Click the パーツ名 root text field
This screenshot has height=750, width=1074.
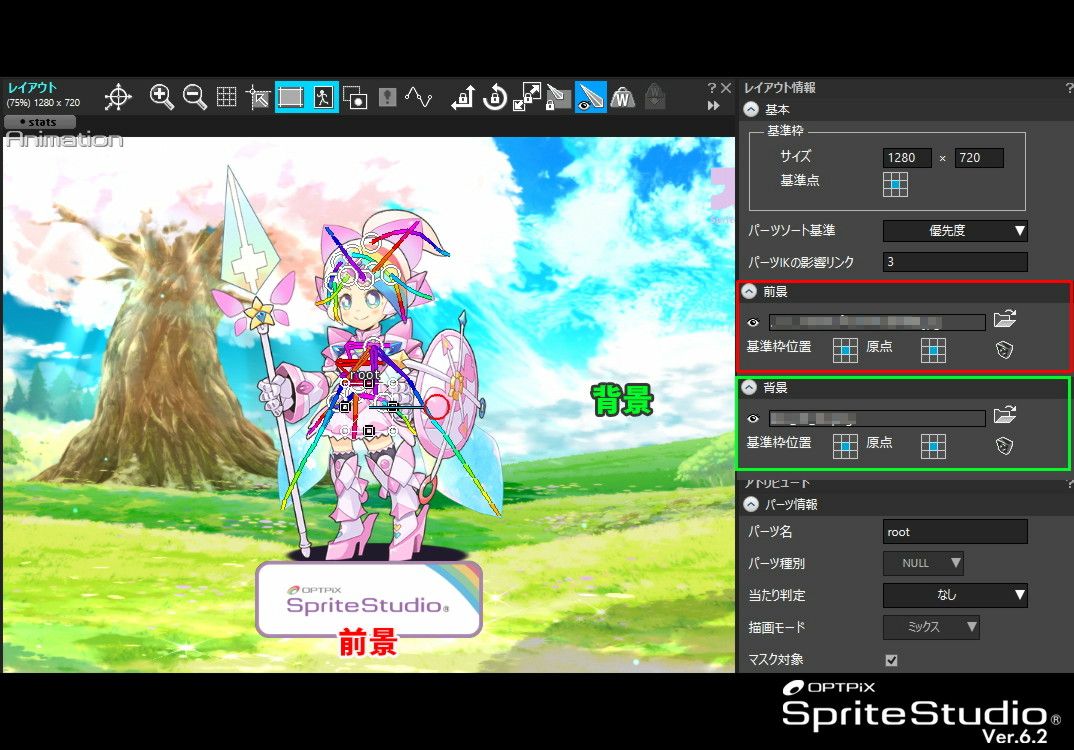click(955, 531)
